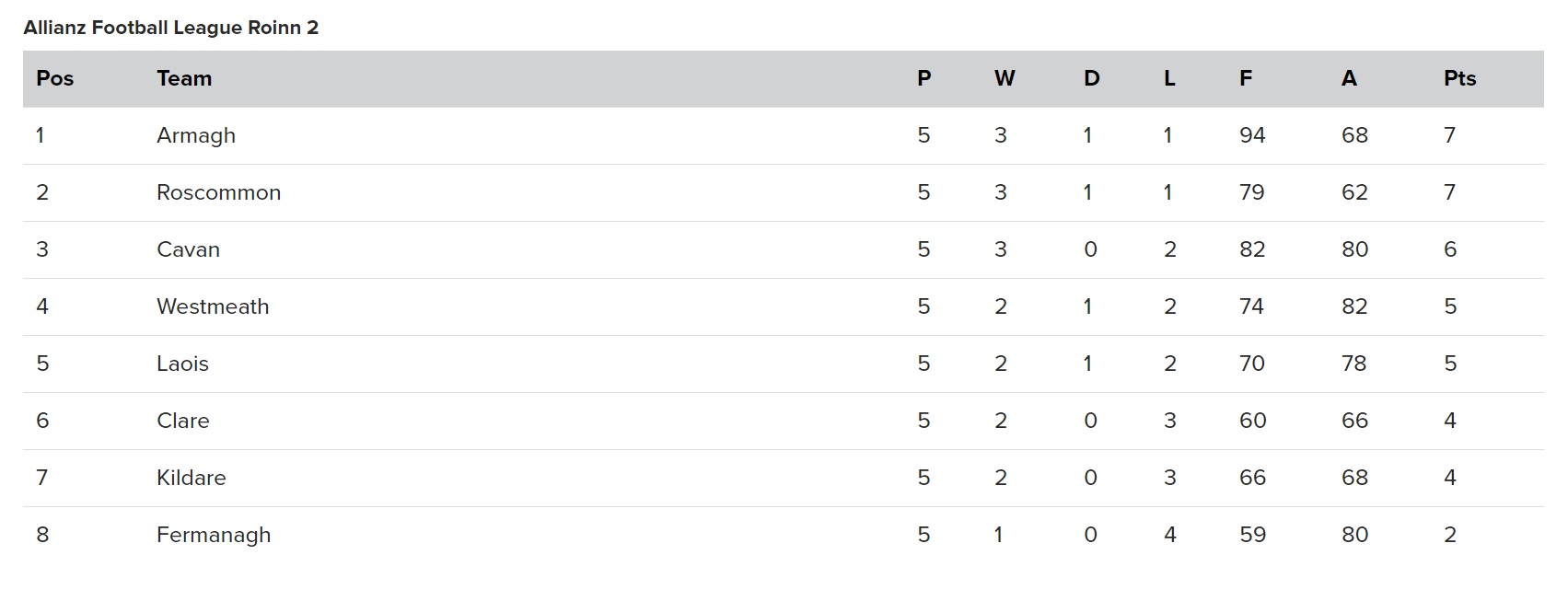
Task: Click the Armagh team name
Action: 196,135
